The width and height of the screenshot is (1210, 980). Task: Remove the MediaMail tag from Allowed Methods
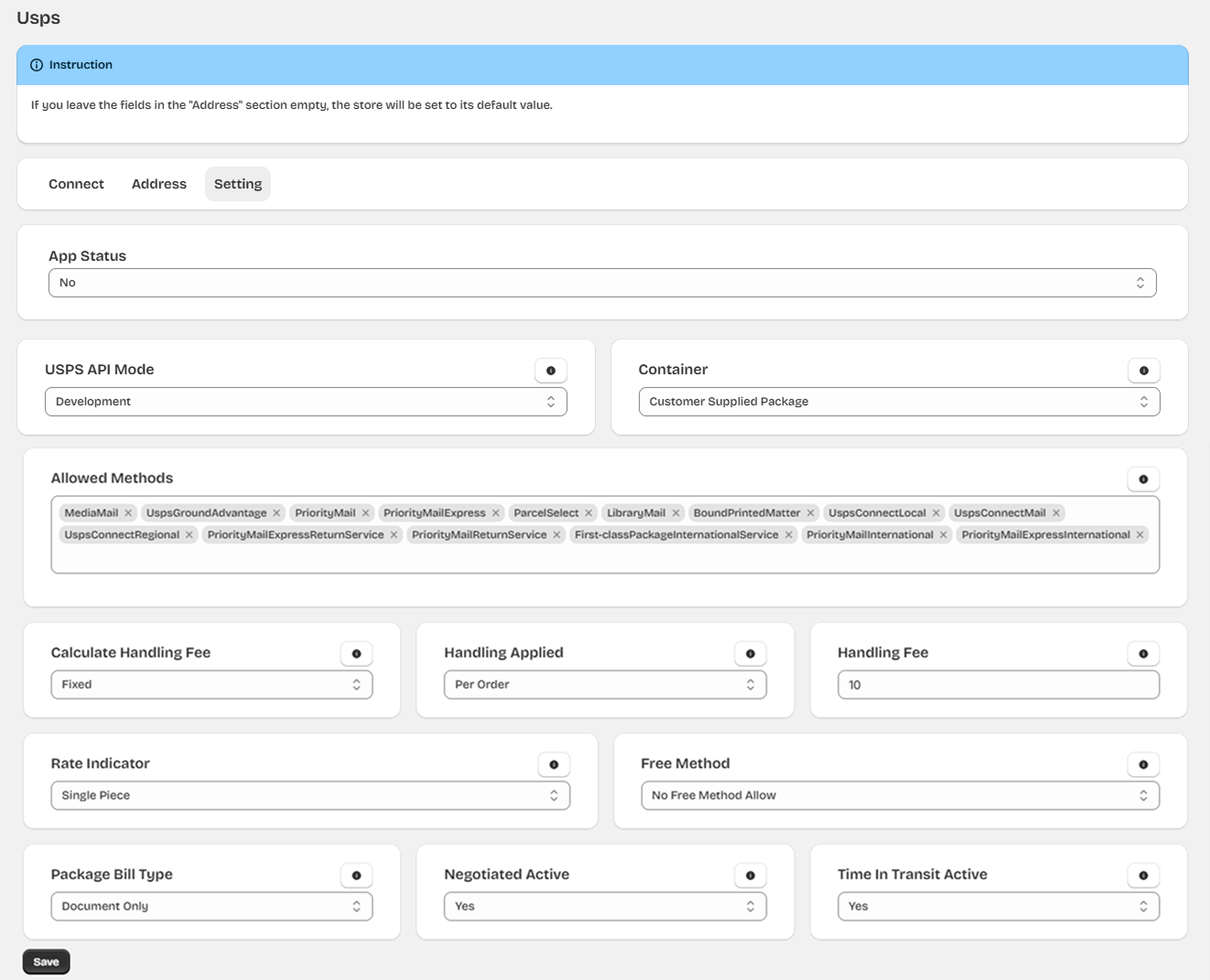coord(128,513)
